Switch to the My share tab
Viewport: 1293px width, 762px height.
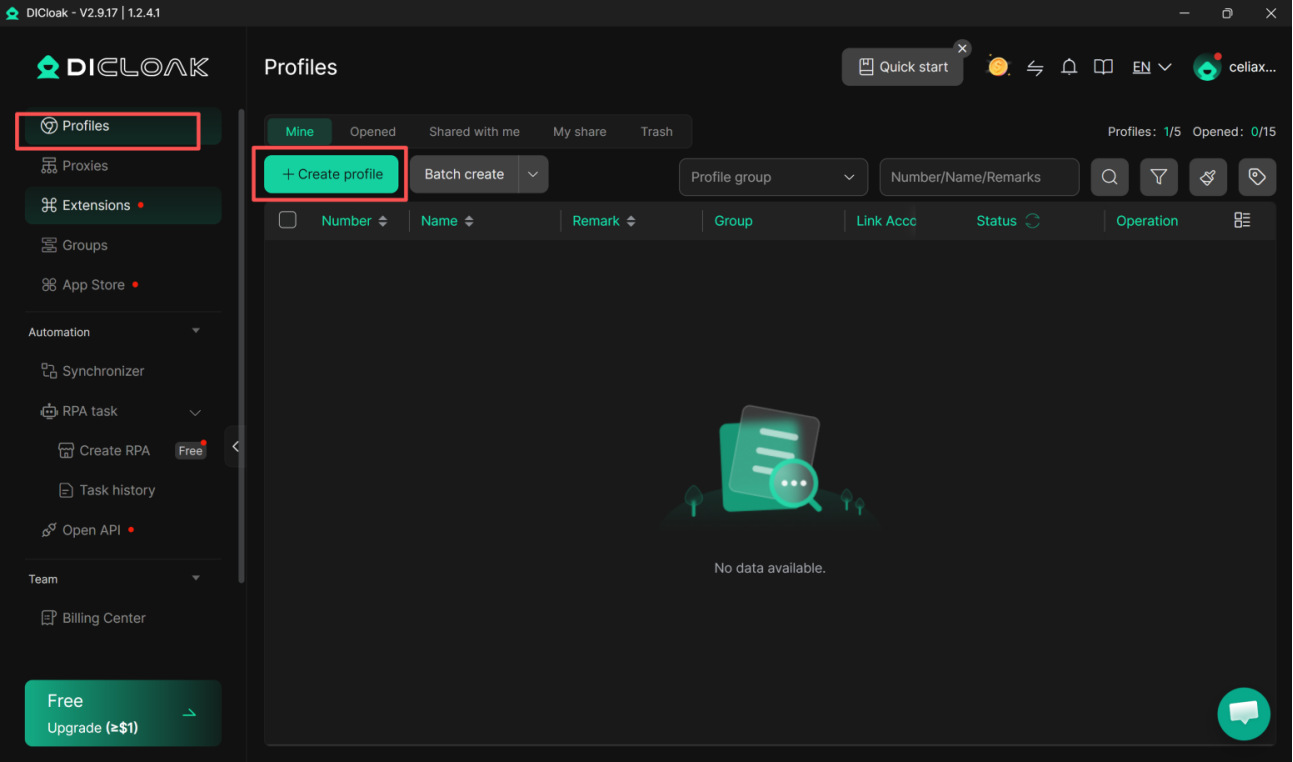(580, 132)
